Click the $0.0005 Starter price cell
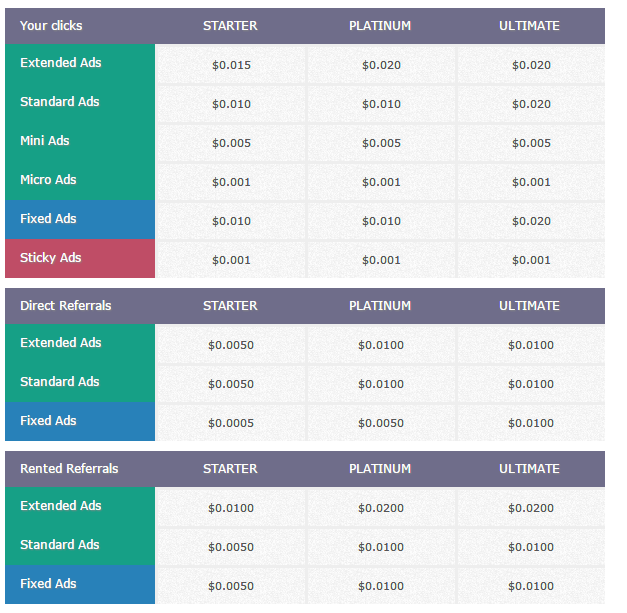 coord(231,423)
